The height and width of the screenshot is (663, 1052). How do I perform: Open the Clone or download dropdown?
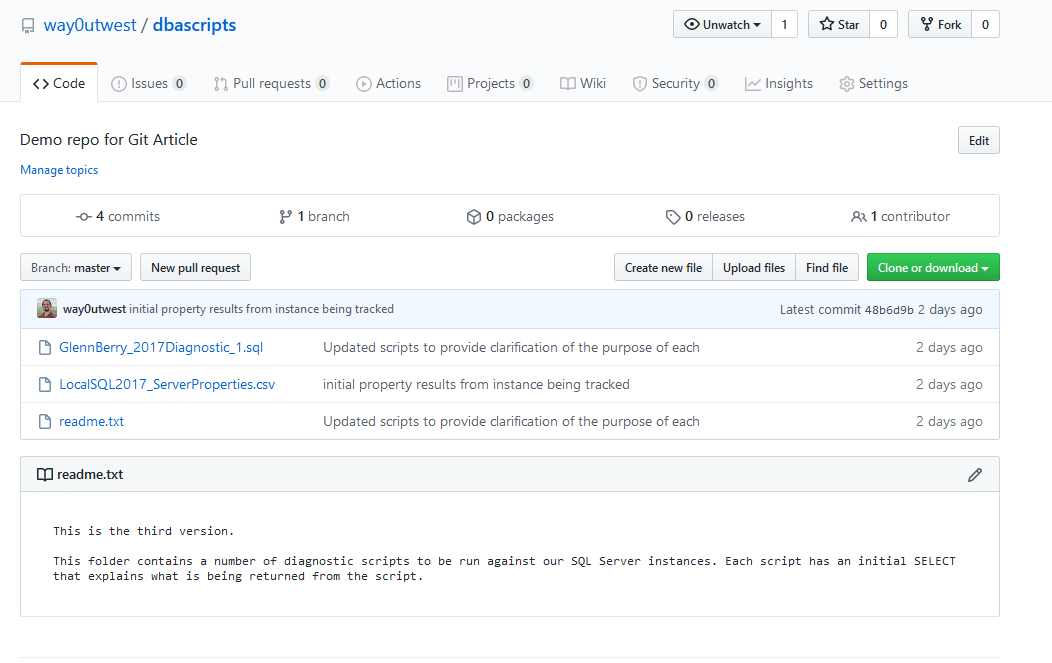[933, 268]
